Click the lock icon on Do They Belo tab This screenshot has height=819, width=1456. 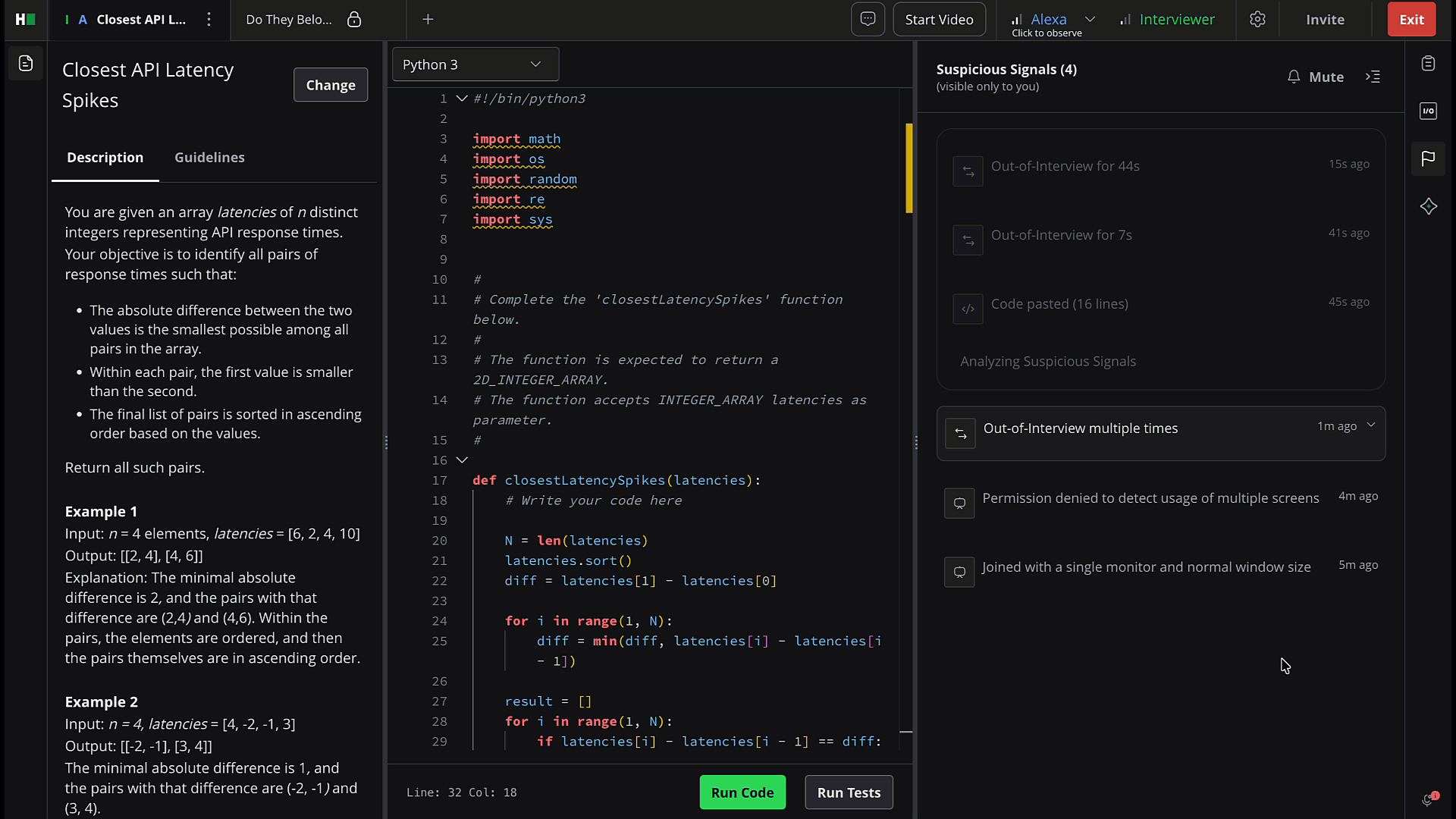[x=353, y=20]
